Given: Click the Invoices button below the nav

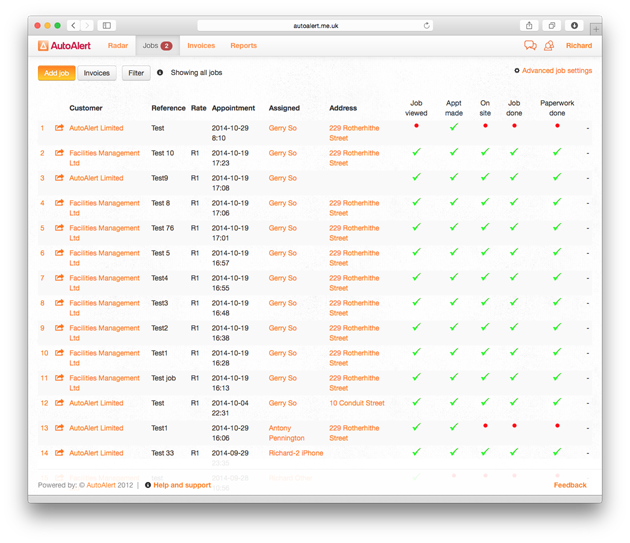Looking at the screenshot, I should (x=96, y=73).
